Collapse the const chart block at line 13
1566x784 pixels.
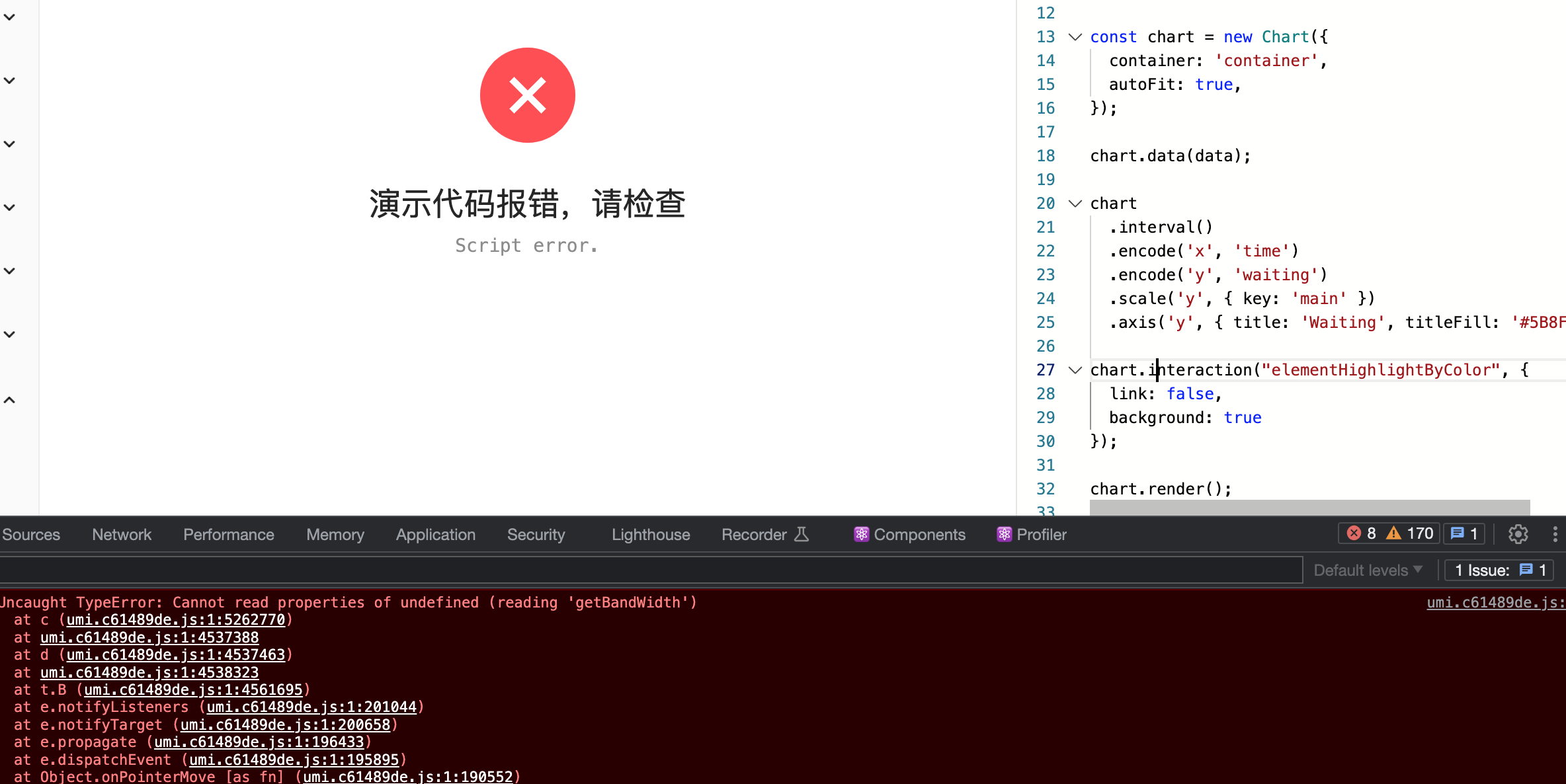pos(1075,36)
